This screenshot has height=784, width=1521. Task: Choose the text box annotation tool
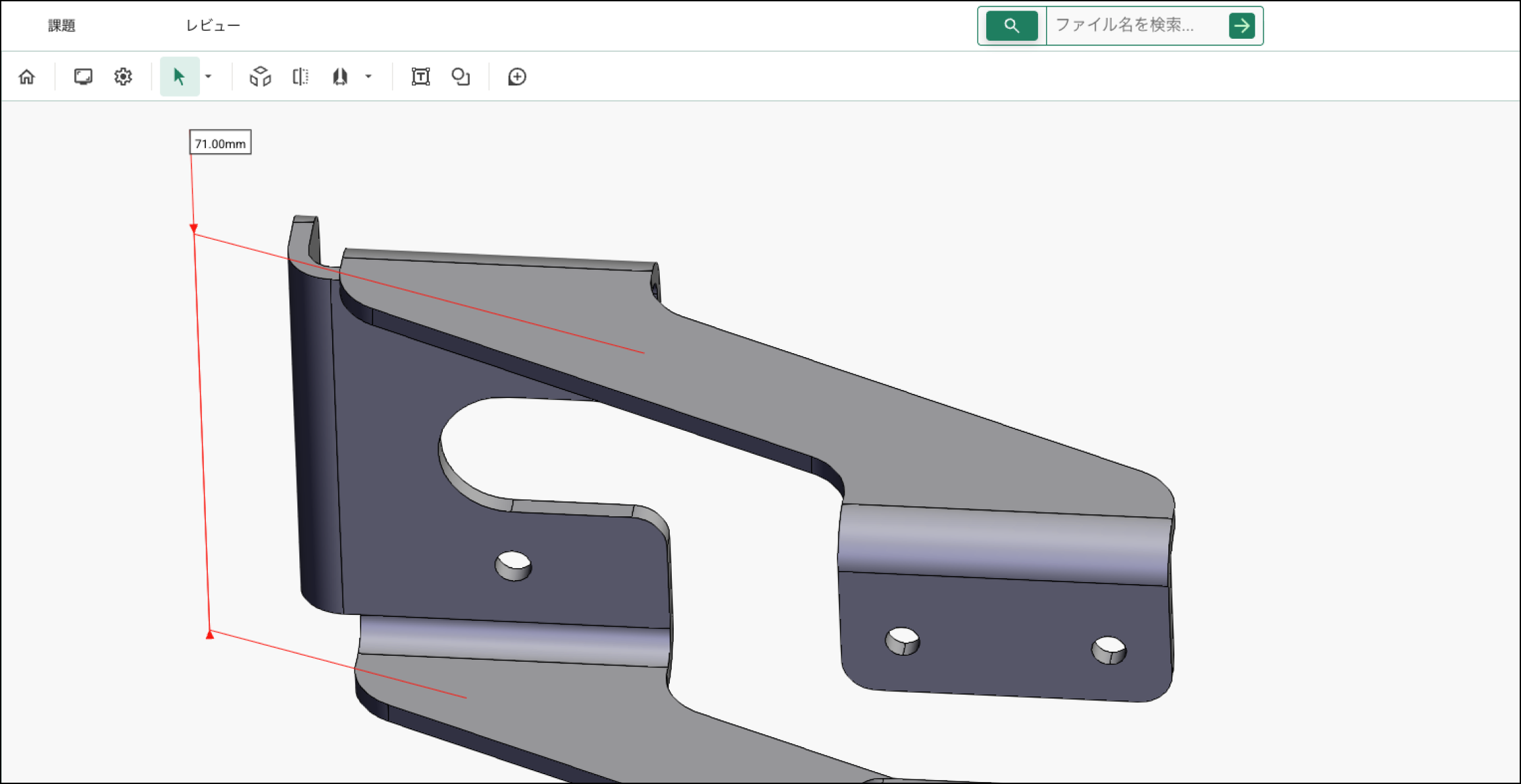click(x=420, y=77)
